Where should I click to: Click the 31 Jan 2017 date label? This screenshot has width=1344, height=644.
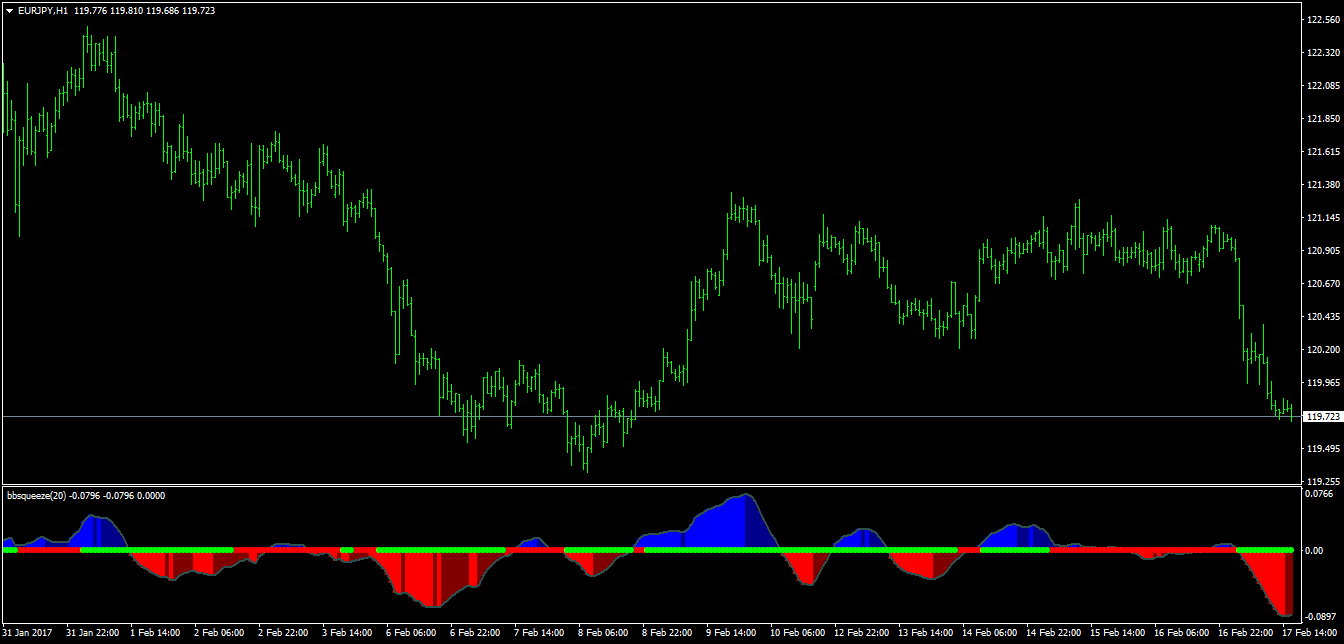[27, 634]
